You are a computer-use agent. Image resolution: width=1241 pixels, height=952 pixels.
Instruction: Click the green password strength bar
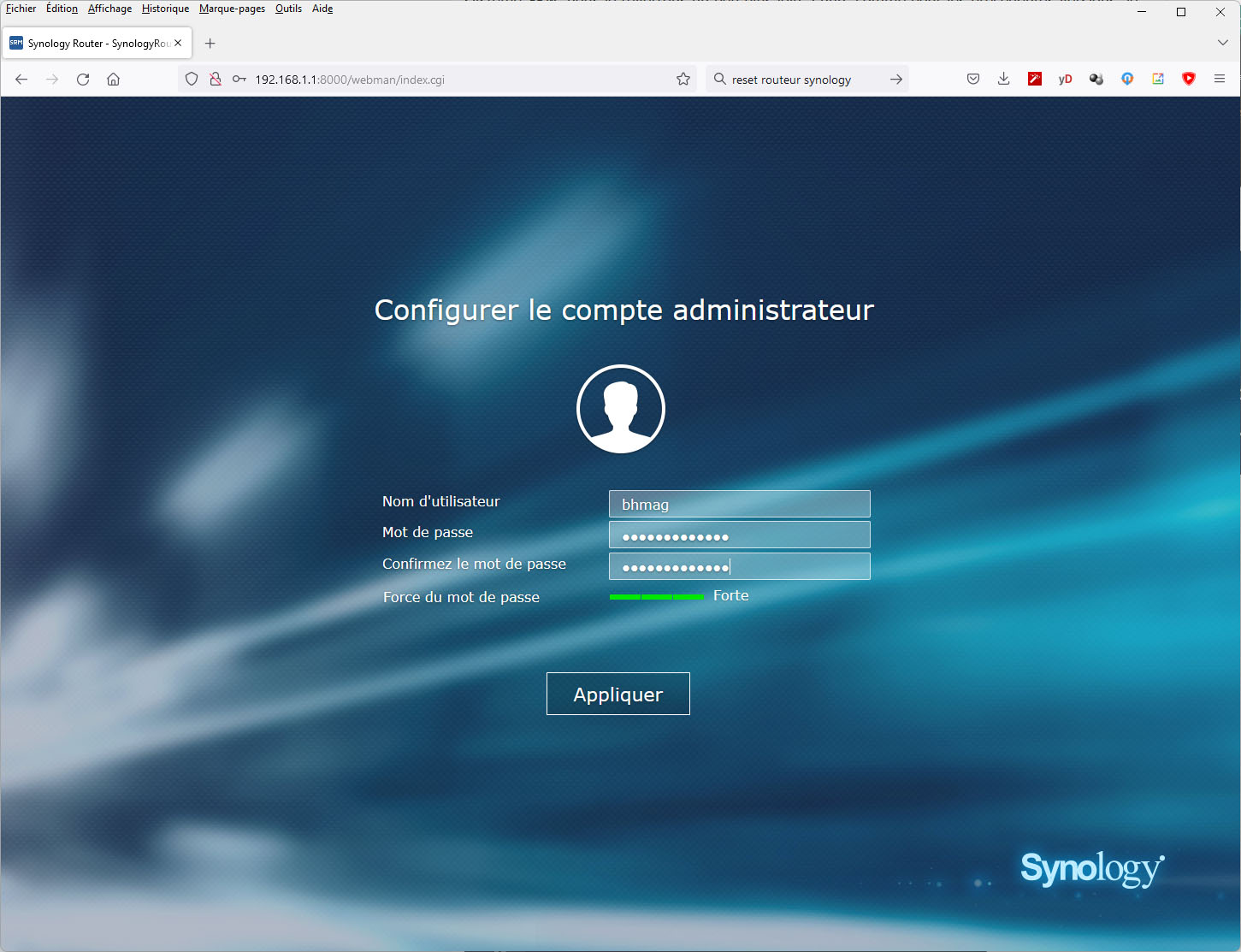click(x=656, y=596)
